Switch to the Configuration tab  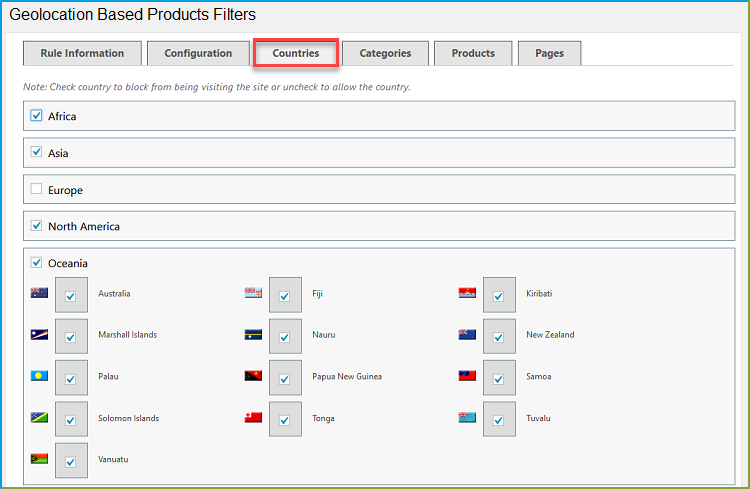tap(198, 53)
